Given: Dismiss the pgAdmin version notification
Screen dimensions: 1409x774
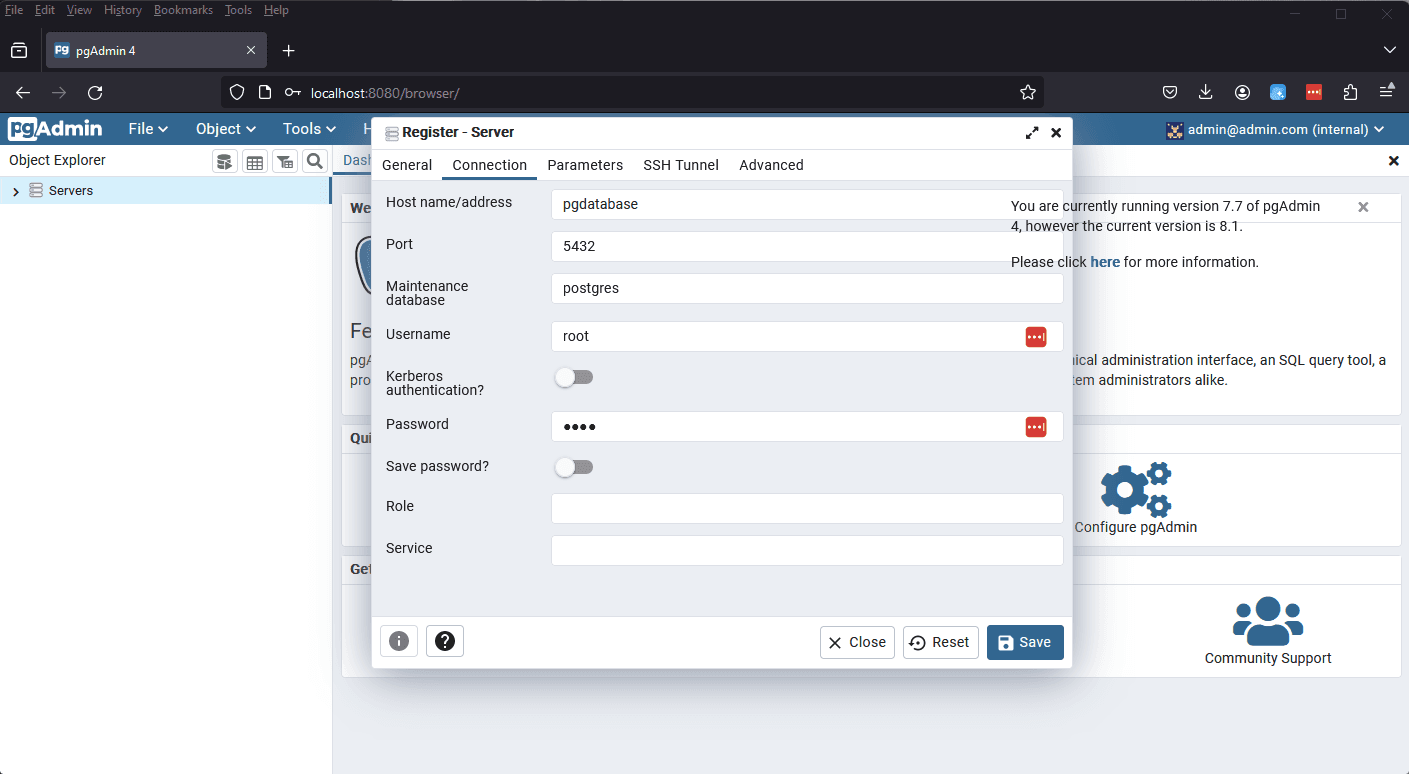Looking at the screenshot, I should (1363, 207).
